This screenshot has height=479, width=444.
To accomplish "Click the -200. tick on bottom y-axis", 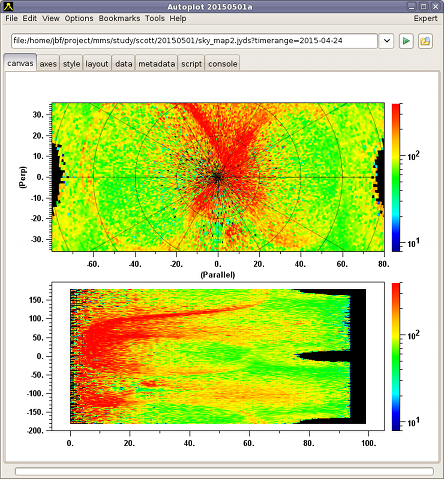I will click(35, 431).
